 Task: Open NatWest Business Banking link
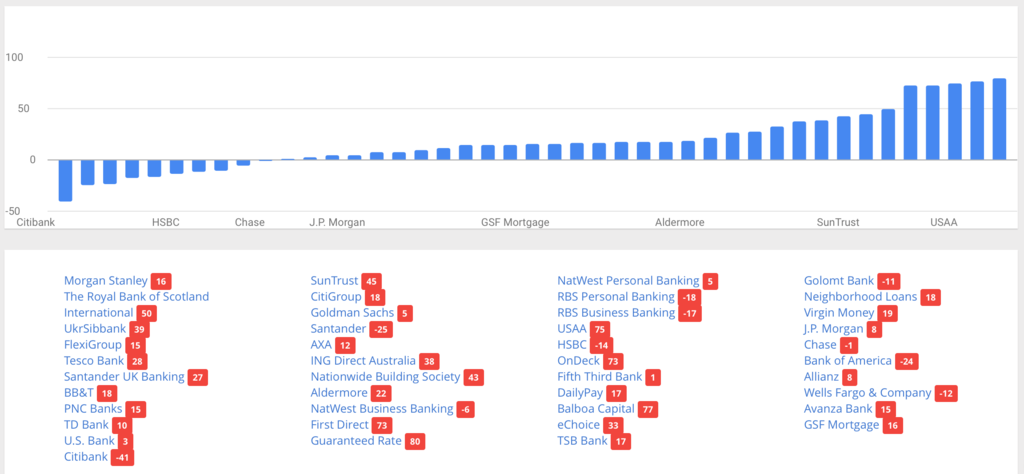point(382,409)
